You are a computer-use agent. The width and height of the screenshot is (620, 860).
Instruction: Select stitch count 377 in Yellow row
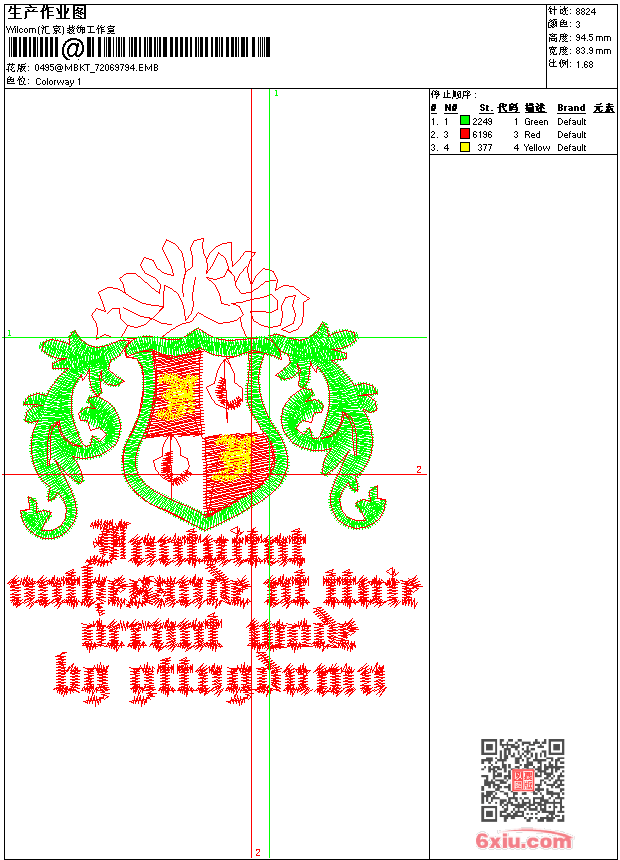tap(484, 148)
